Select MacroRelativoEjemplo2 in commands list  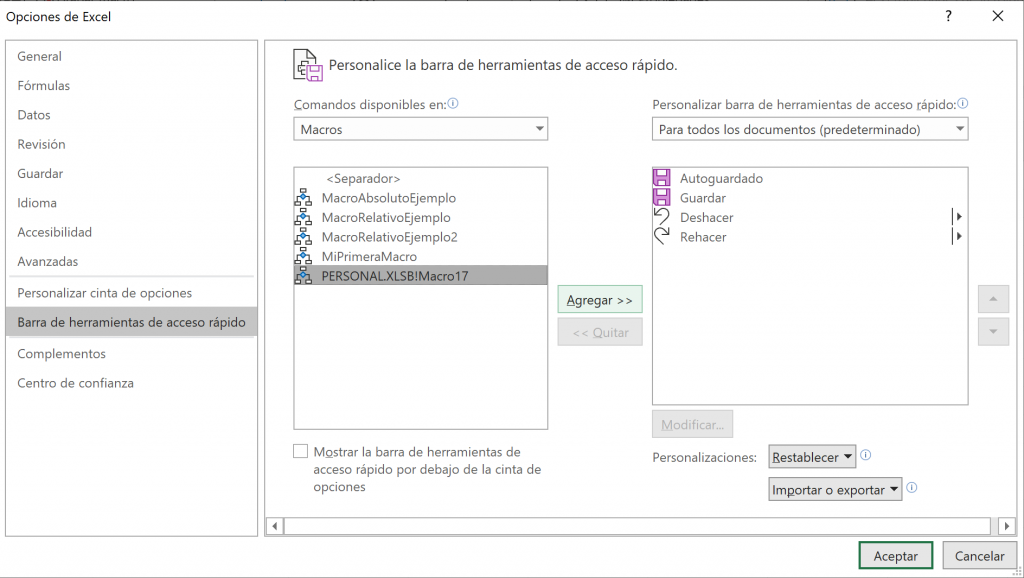(421, 237)
